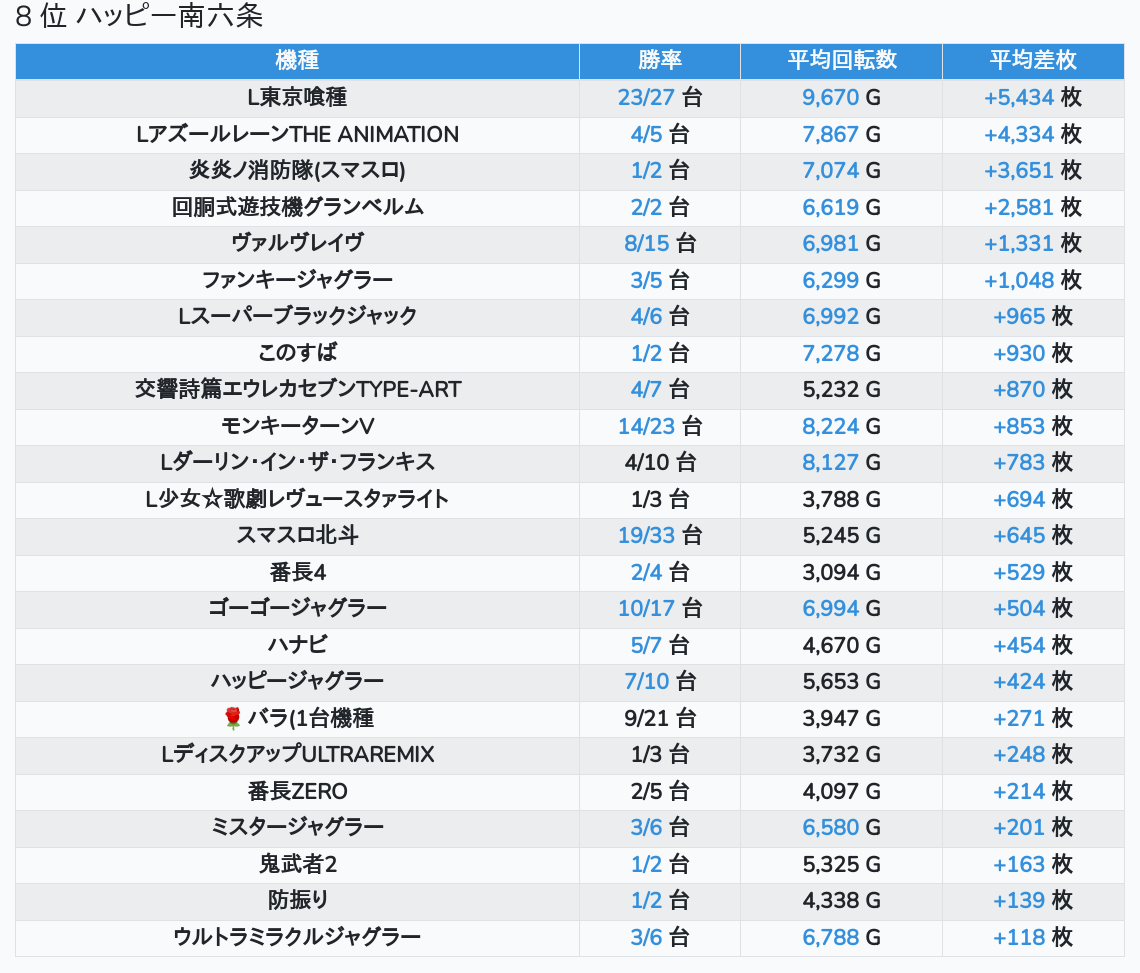Image resolution: width=1140 pixels, height=973 pixels.
Task: Click win rate 8/15 台
Action: click(x=660, y=244)
